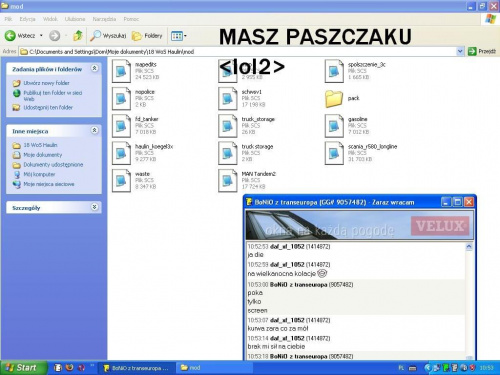Open the views mode dropdown icon
Viewport: 500px width, 375px height.
coord(179,36)
